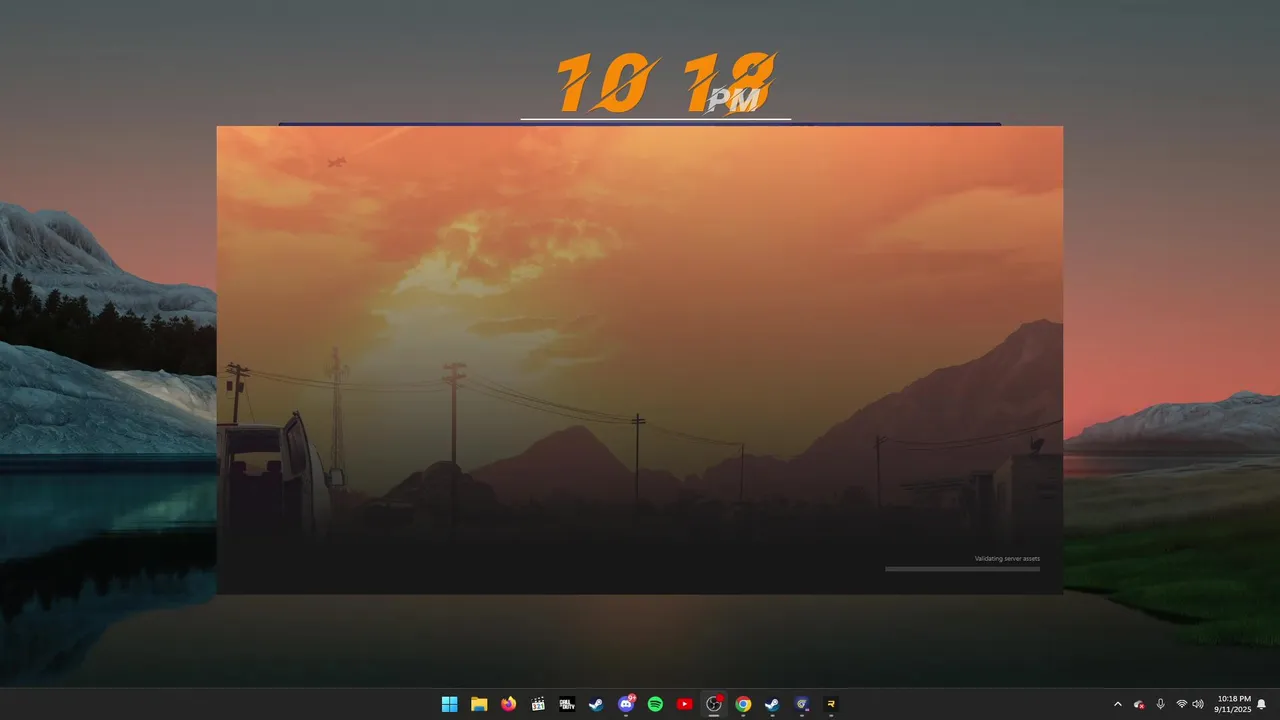The width and height of the screenshot is (1280, 720).
Task: Open Discord with the notification badge
Action: tap(626, 704)
